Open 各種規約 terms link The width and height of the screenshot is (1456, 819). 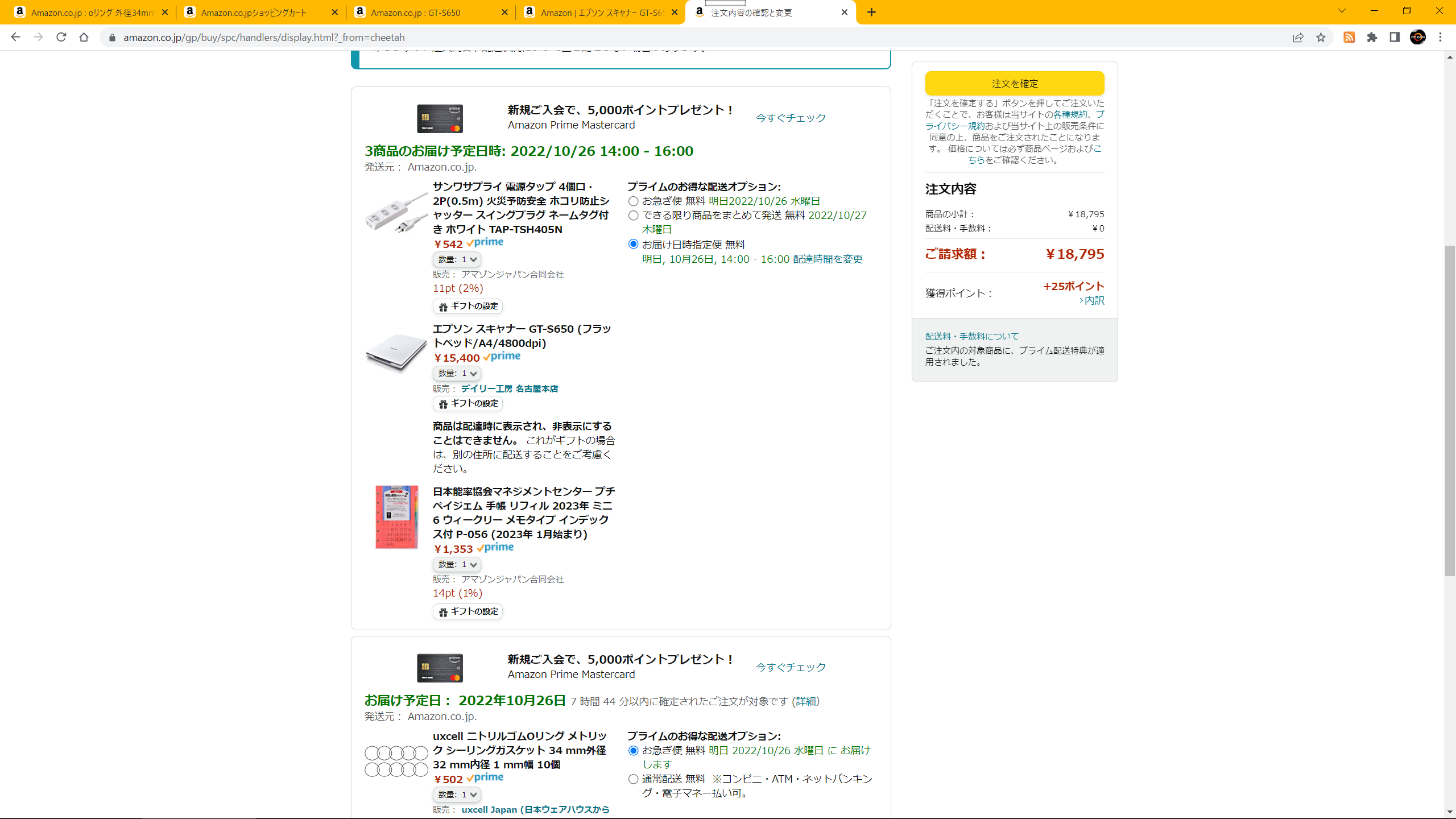click(x=1070, y=115)
